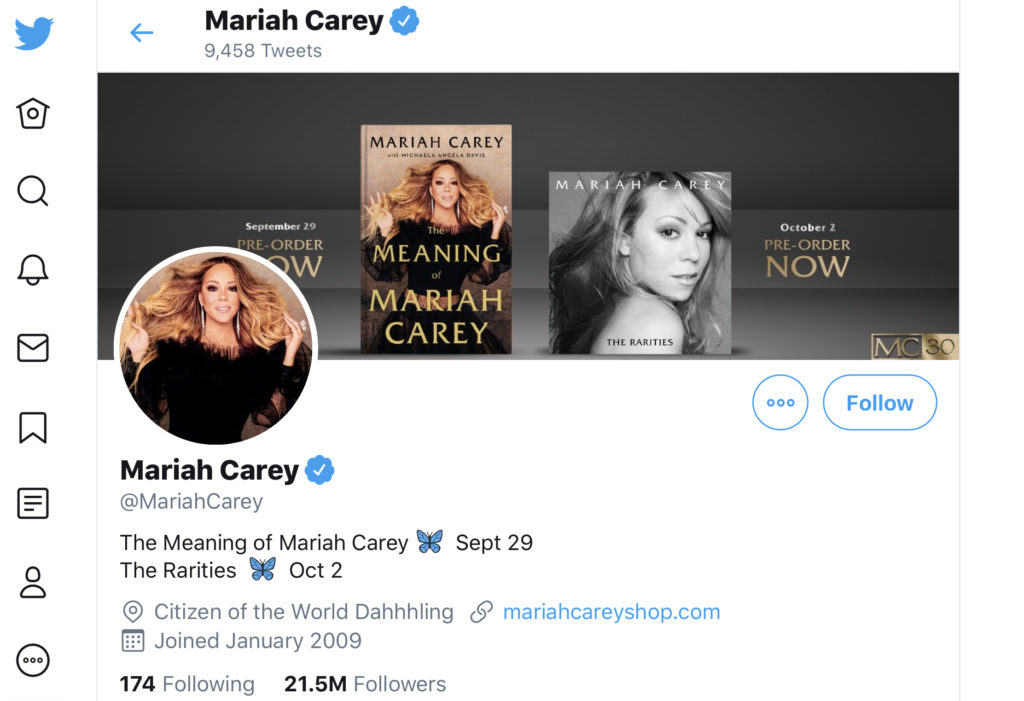Open the header banner image
Screen dimensions: 1024x701
[528, 216]
